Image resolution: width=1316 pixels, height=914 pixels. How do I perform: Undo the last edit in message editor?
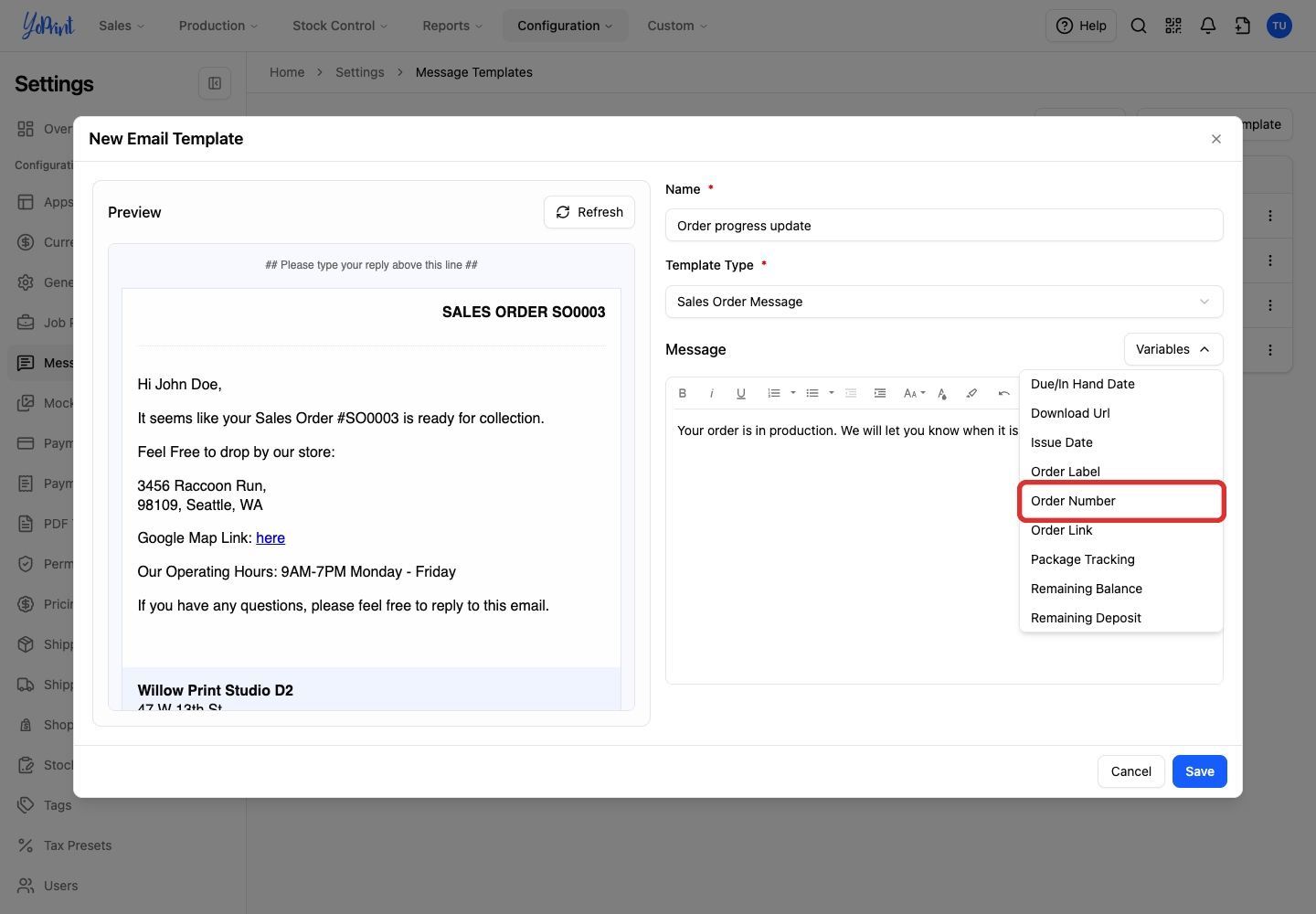pyautogui.click(x=1003, y=393)
